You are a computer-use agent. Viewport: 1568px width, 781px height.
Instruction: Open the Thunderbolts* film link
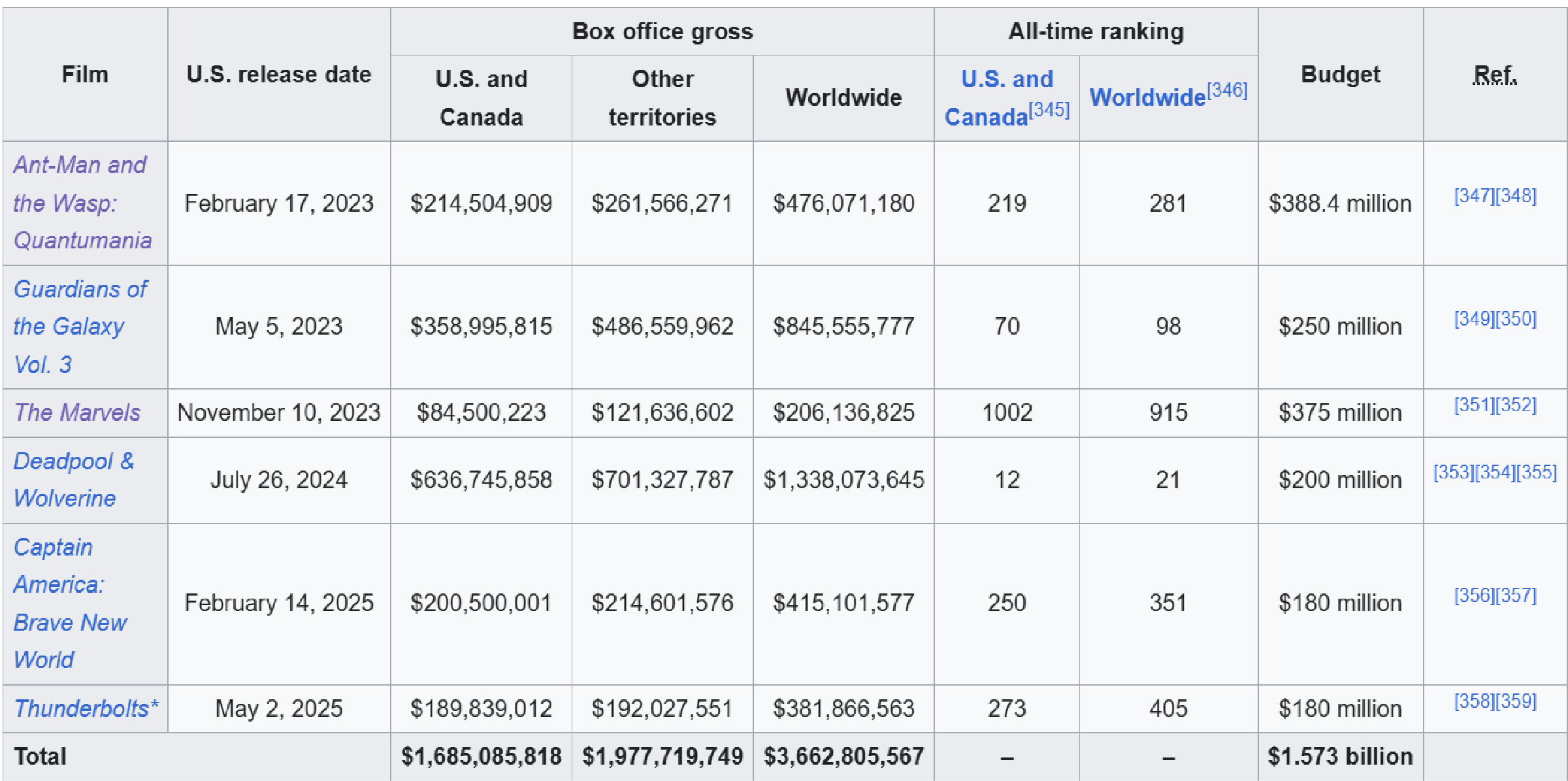[x=86, y=708]
